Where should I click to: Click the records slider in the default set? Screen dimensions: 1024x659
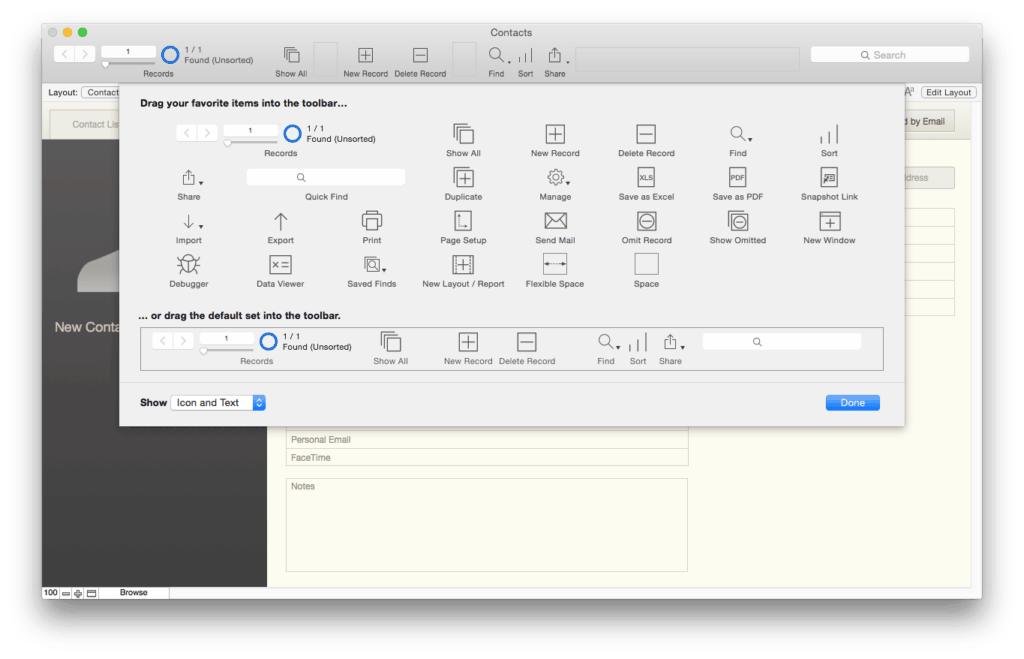click(x=227, y=351)
